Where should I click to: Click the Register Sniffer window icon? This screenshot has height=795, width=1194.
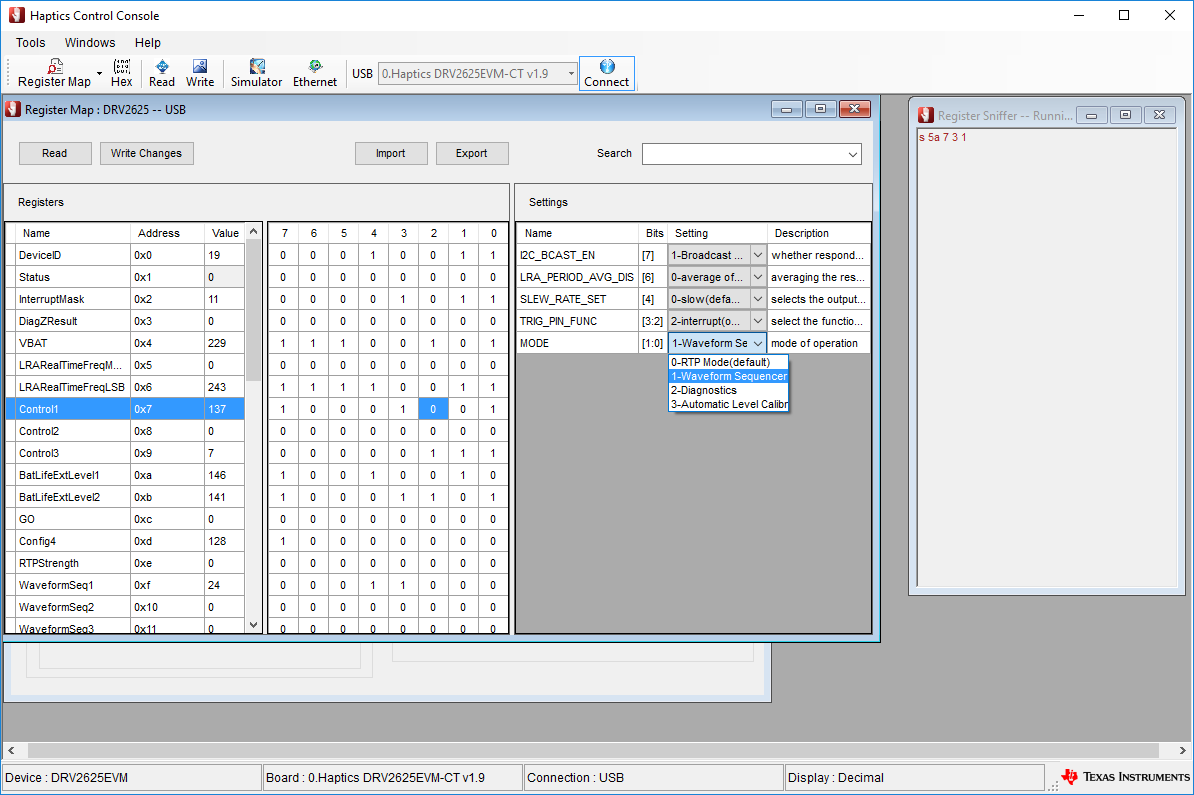coord(926,115)
